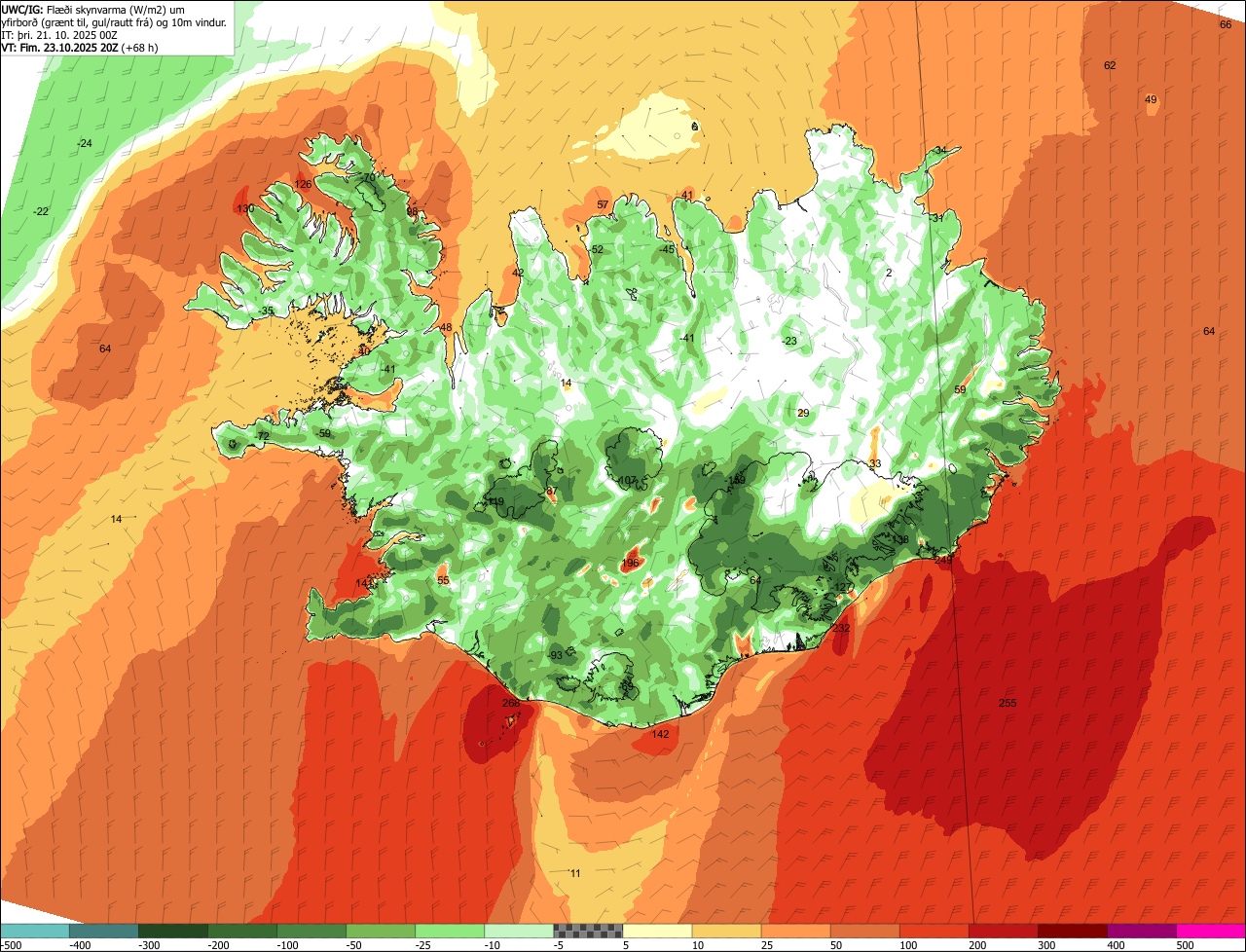The width and height of the screenshot is (1246, 952).
Task: Select the '57' value off the north coast
Action: (x=603, y=204)
